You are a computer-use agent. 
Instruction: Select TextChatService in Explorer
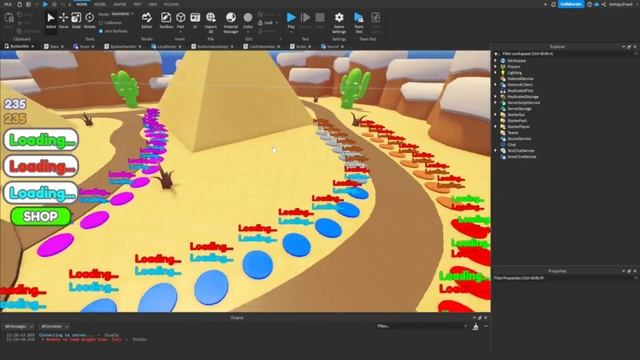(x=520, y=151)
